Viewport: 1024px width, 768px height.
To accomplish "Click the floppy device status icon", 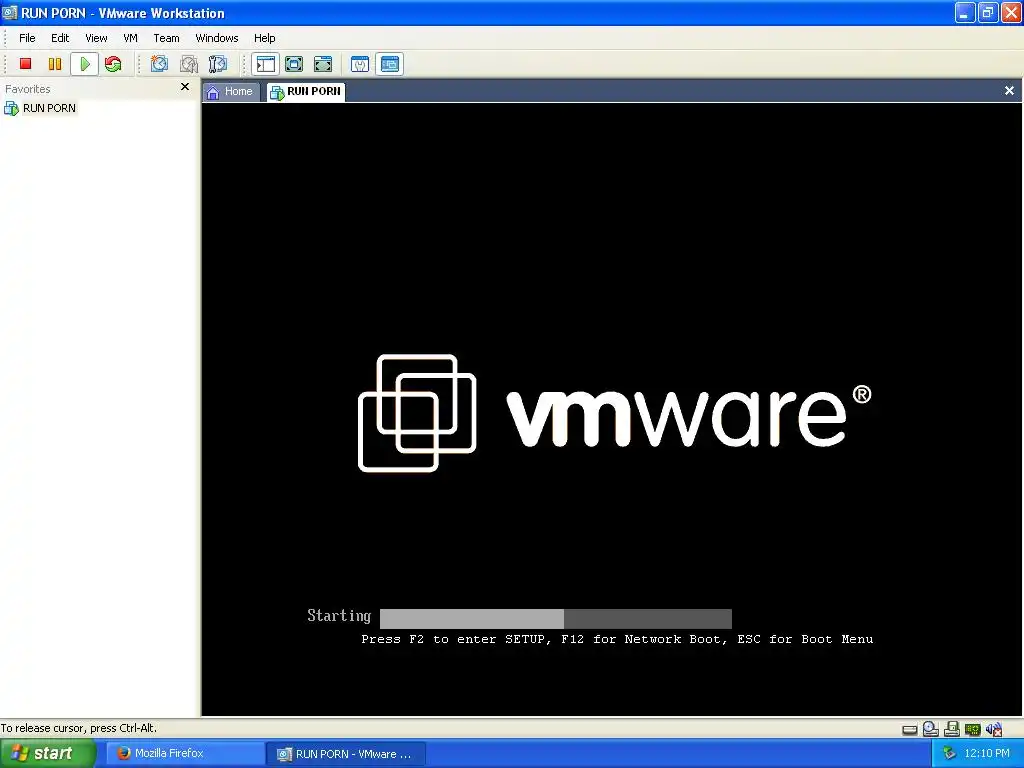I will pyautogui.click(x=952, y=729).
